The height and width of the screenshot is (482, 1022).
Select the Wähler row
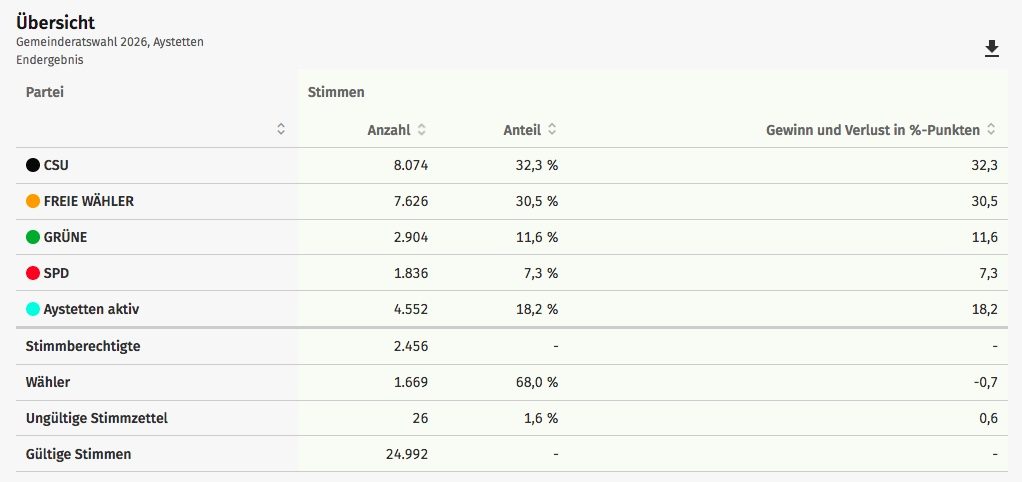point(511,382)
